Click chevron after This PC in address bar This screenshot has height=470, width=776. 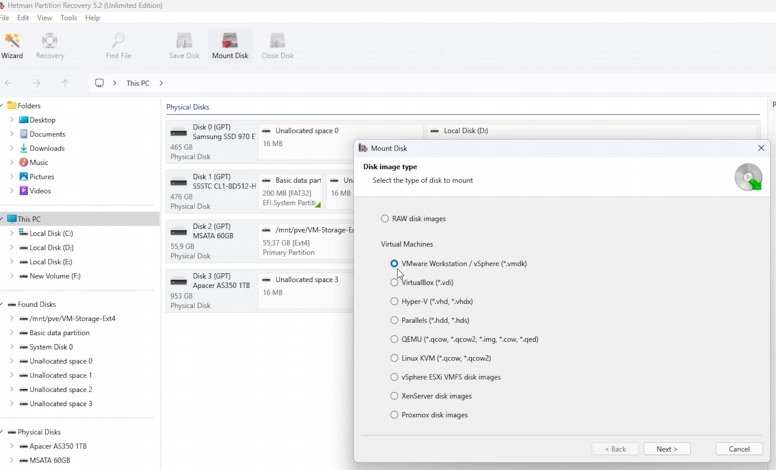(x=161, y=83)
